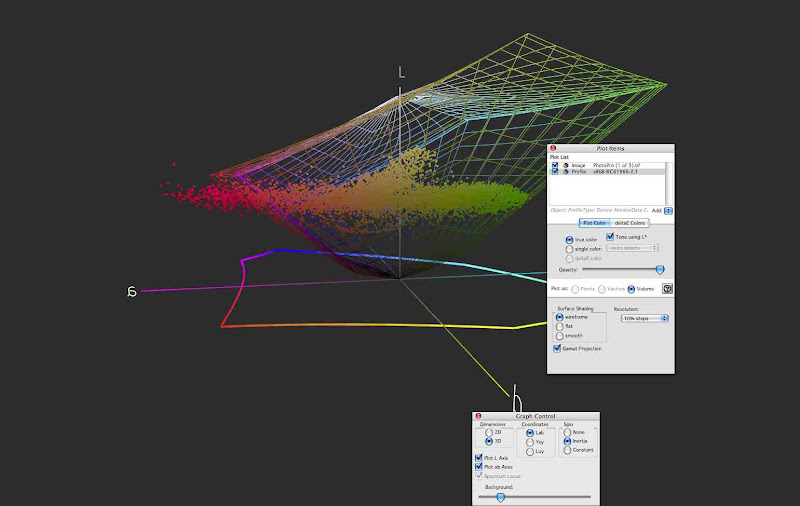
Task: Uncheck Plot ab Axes in Graph Control
Action: 479,467
